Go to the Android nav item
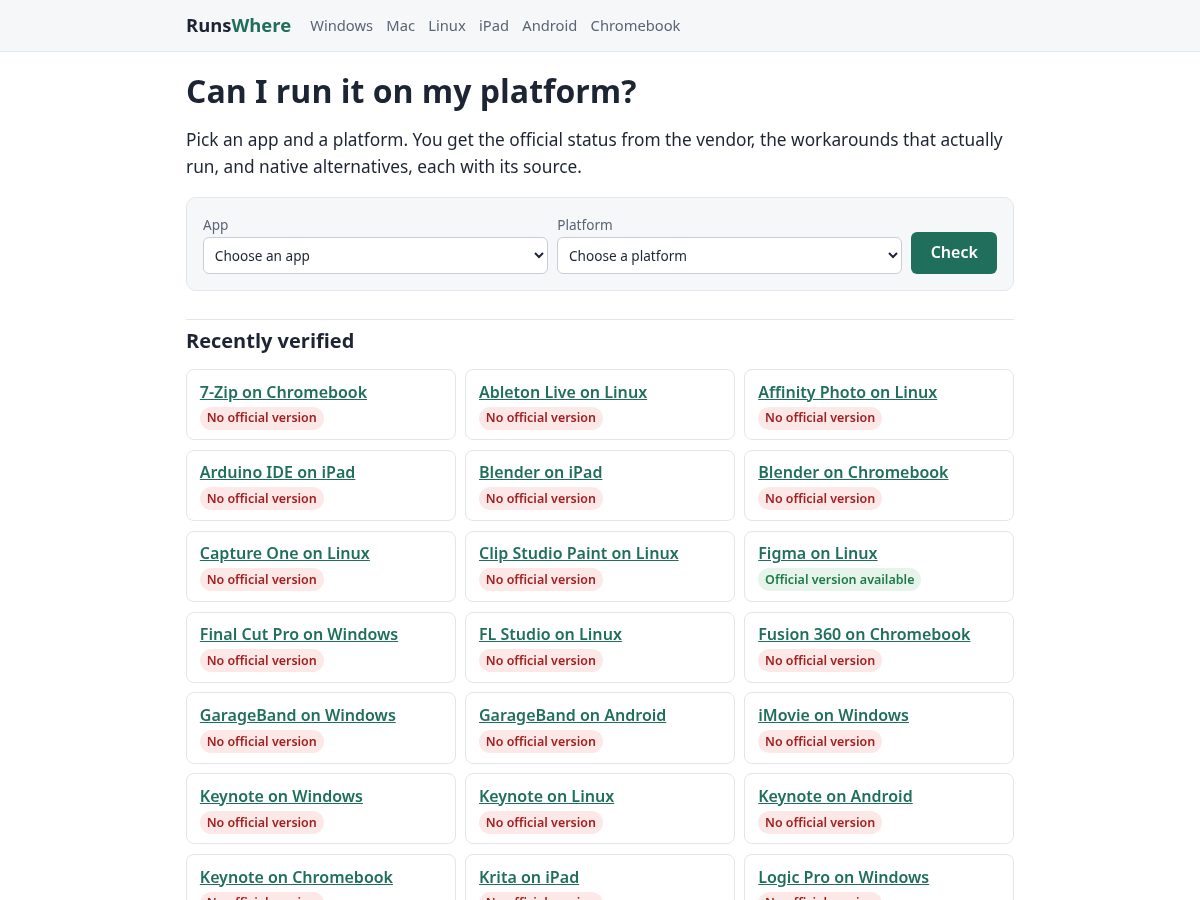1200x900 pixels. (549, 26)
